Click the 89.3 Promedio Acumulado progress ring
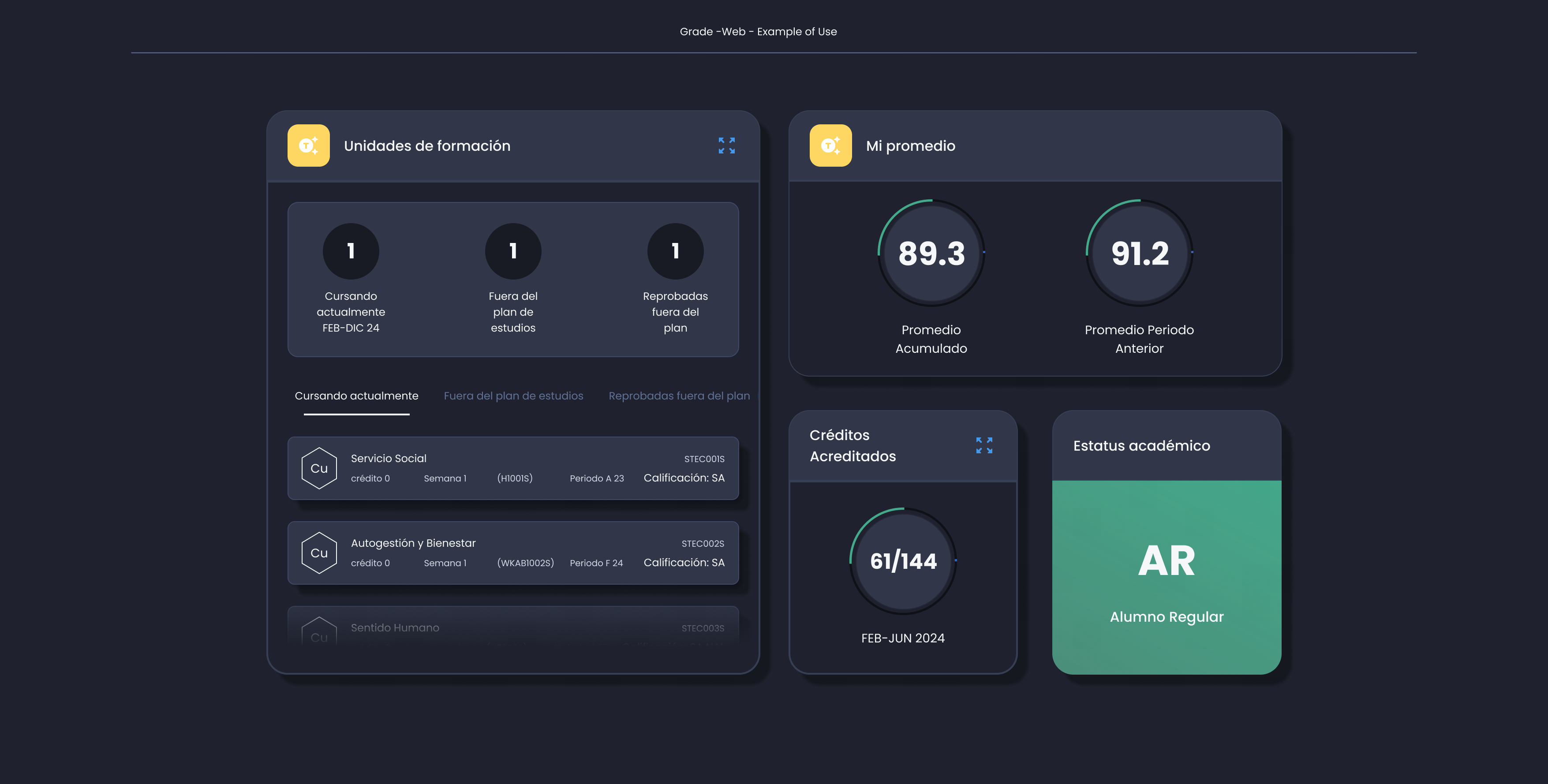Screen dimensions: 1548x784 tap(931, 253)
